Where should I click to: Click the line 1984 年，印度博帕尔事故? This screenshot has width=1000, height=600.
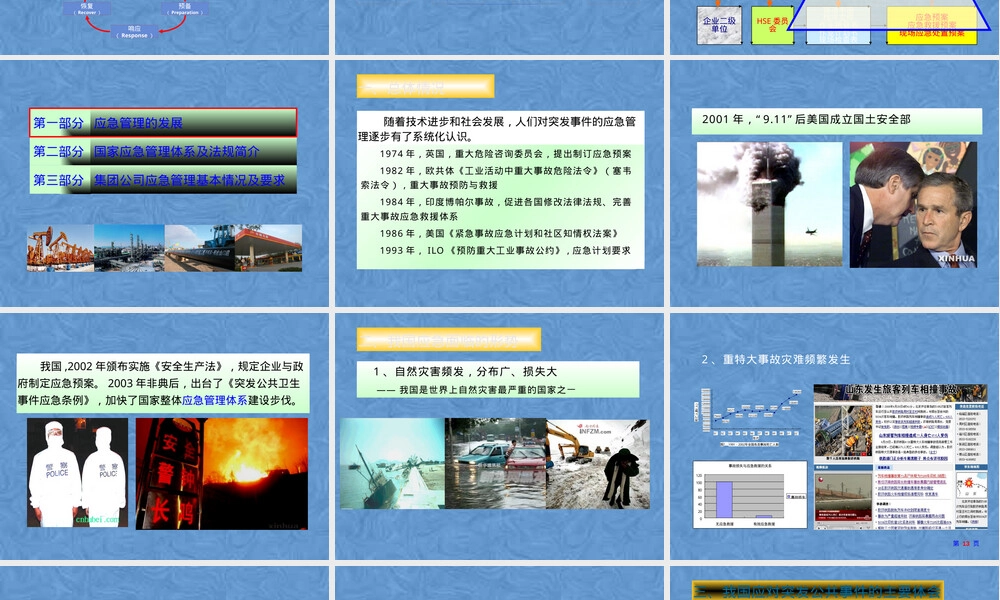tap(497, 209)
